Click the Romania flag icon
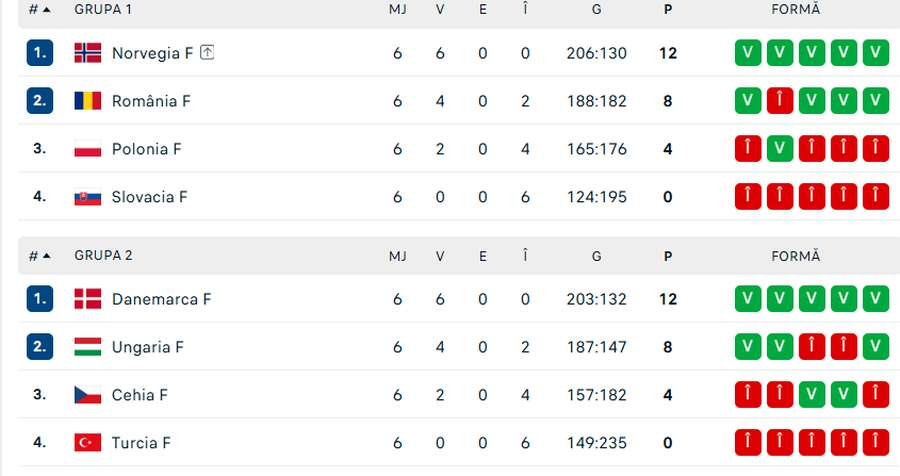The width and height of the screenshot is (900, 476). click(x=88, y=101)
